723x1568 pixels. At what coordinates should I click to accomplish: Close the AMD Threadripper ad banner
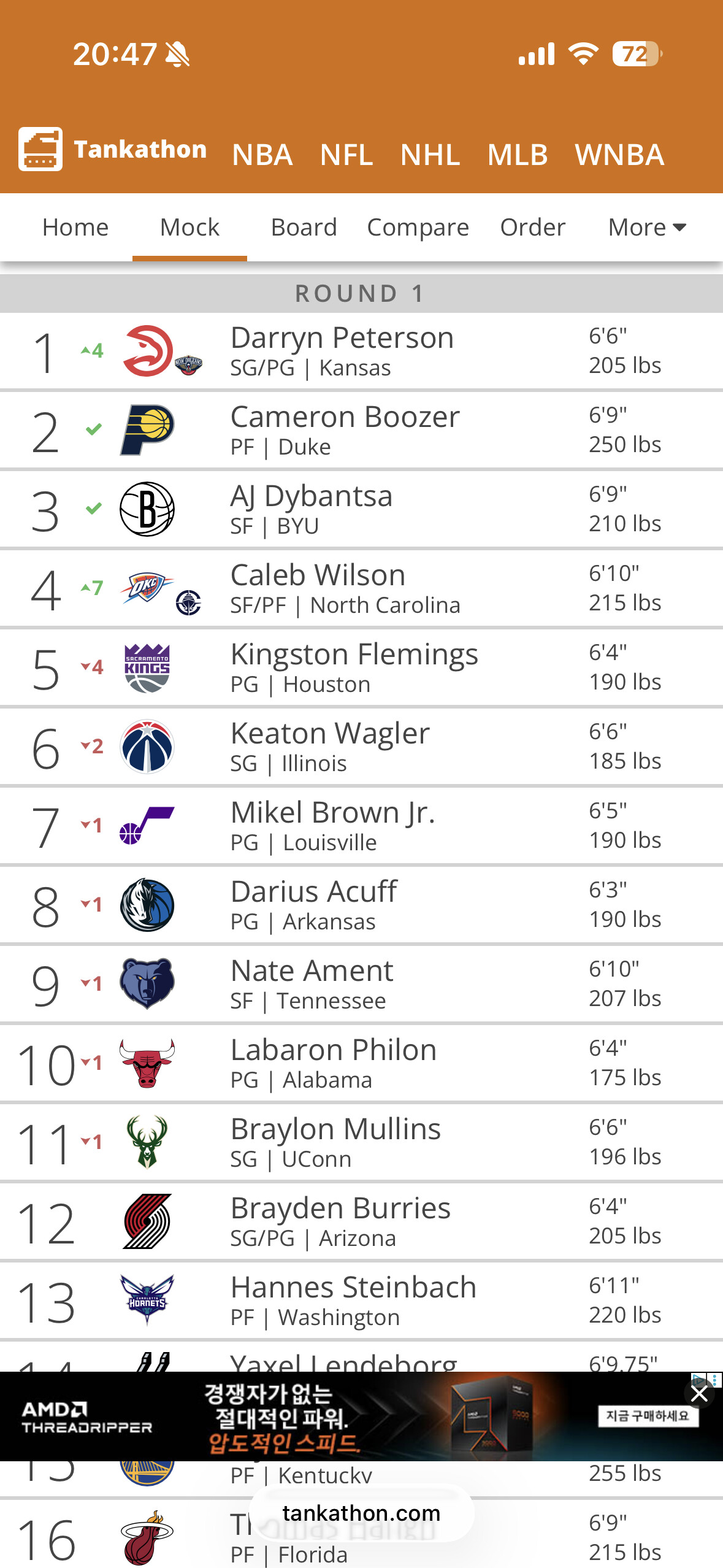click(699, 1394)
